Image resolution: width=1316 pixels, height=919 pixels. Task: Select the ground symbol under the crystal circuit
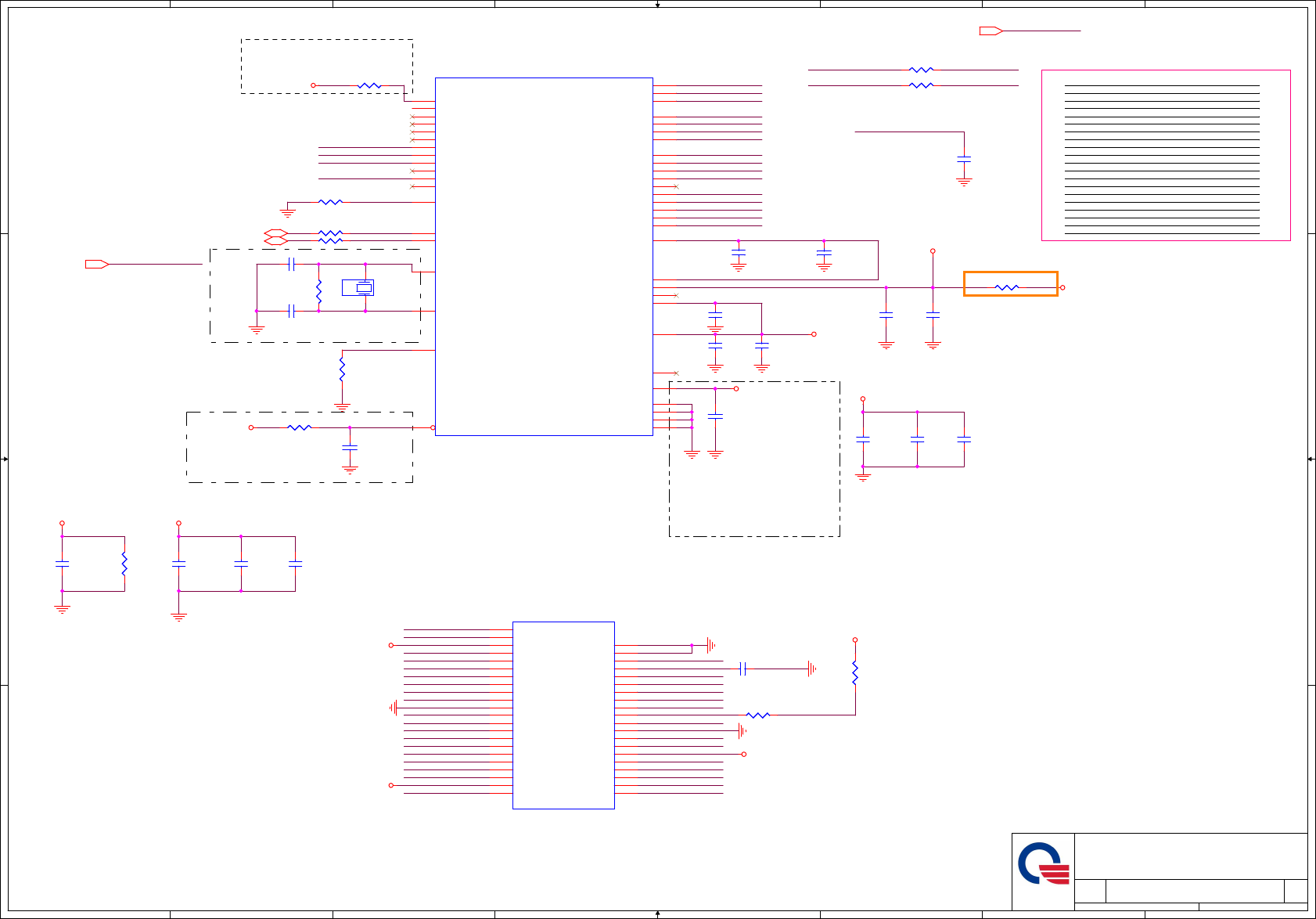coord(257,330)
